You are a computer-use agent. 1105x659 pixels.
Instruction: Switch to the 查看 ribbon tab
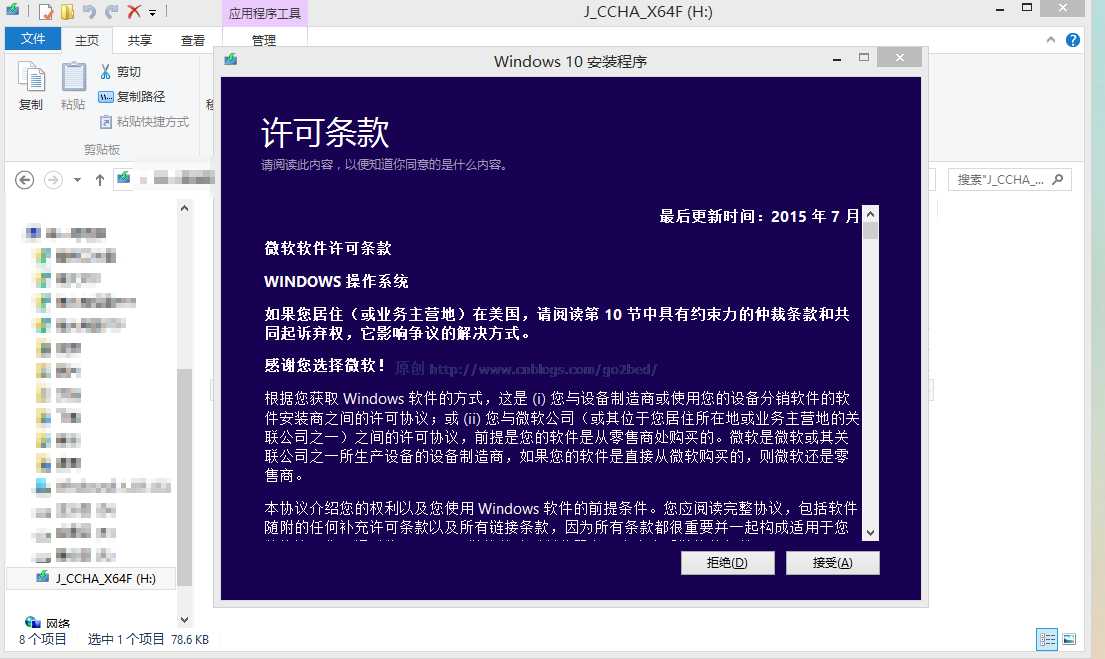tap(192, 40)
